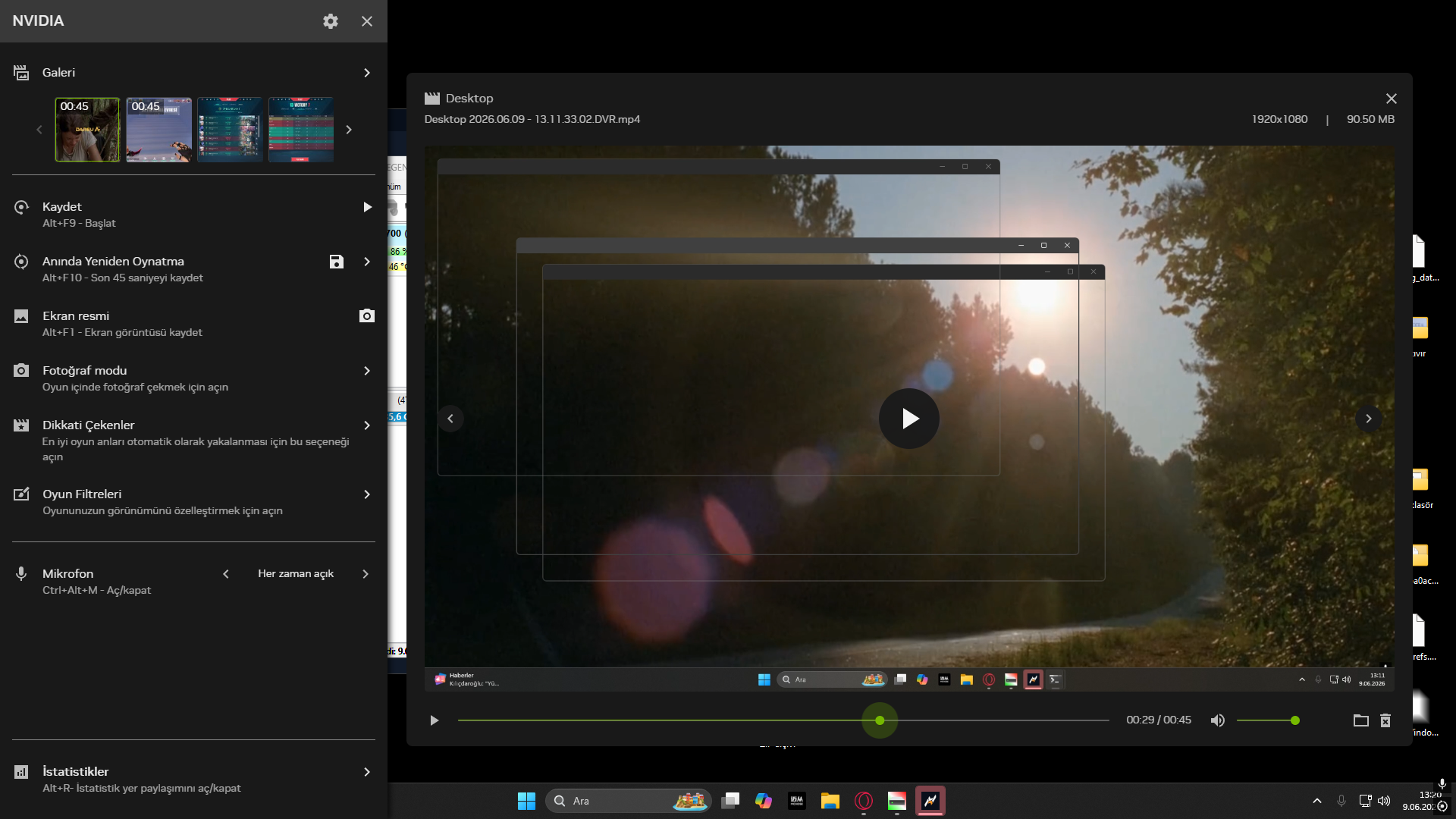This screenshot has width=1456, height=819.
Task: Close the NVIDIA overlay panel
Action: [367, 21]
